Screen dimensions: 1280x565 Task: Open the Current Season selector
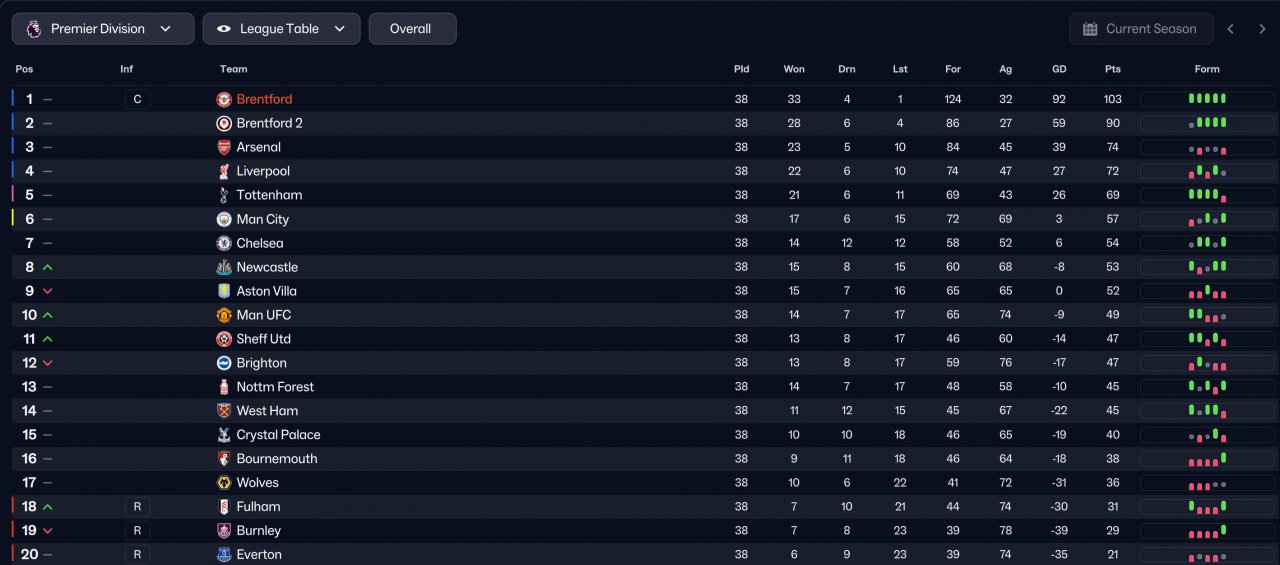(1141, 29)
